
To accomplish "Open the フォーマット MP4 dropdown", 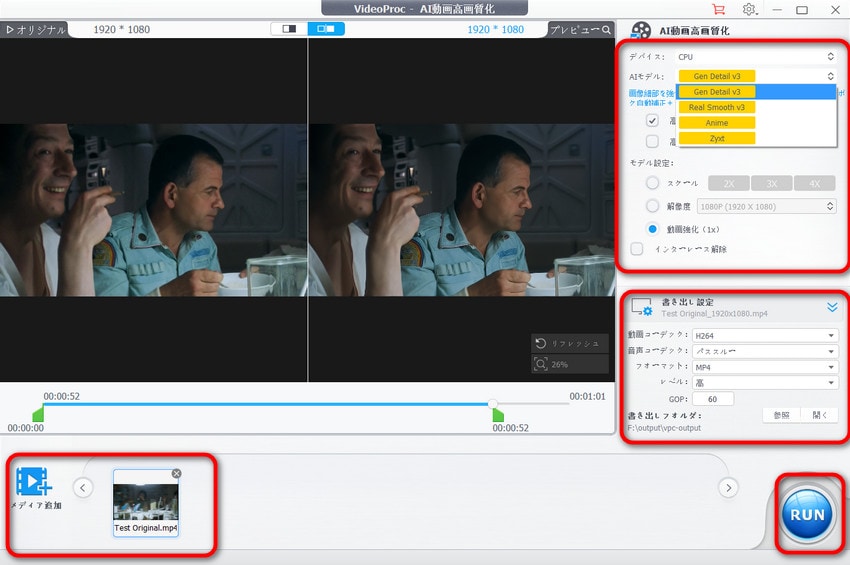I will tap(765, 367).
